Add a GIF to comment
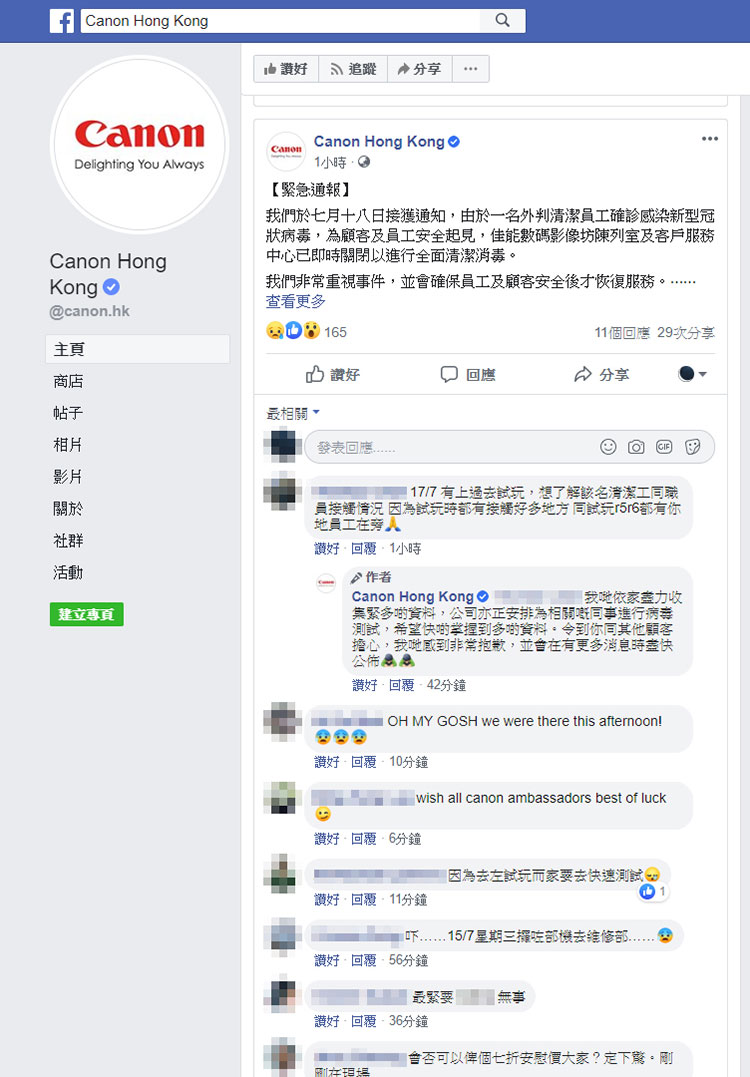The width and height of the screenshot is (750, 1077). pos(663,447)
